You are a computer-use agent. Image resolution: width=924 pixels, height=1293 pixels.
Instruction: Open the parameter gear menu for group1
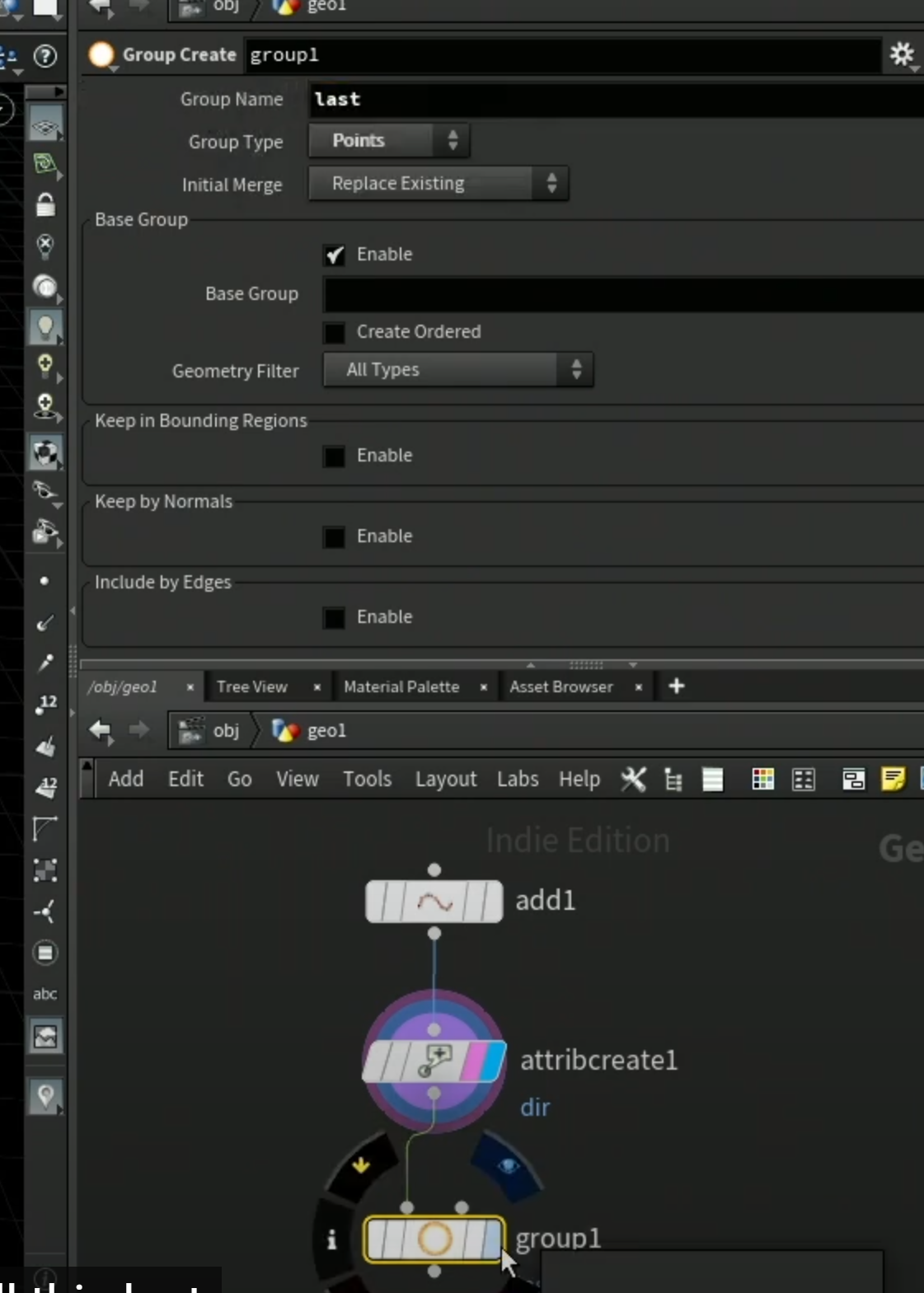click(903, 55)
